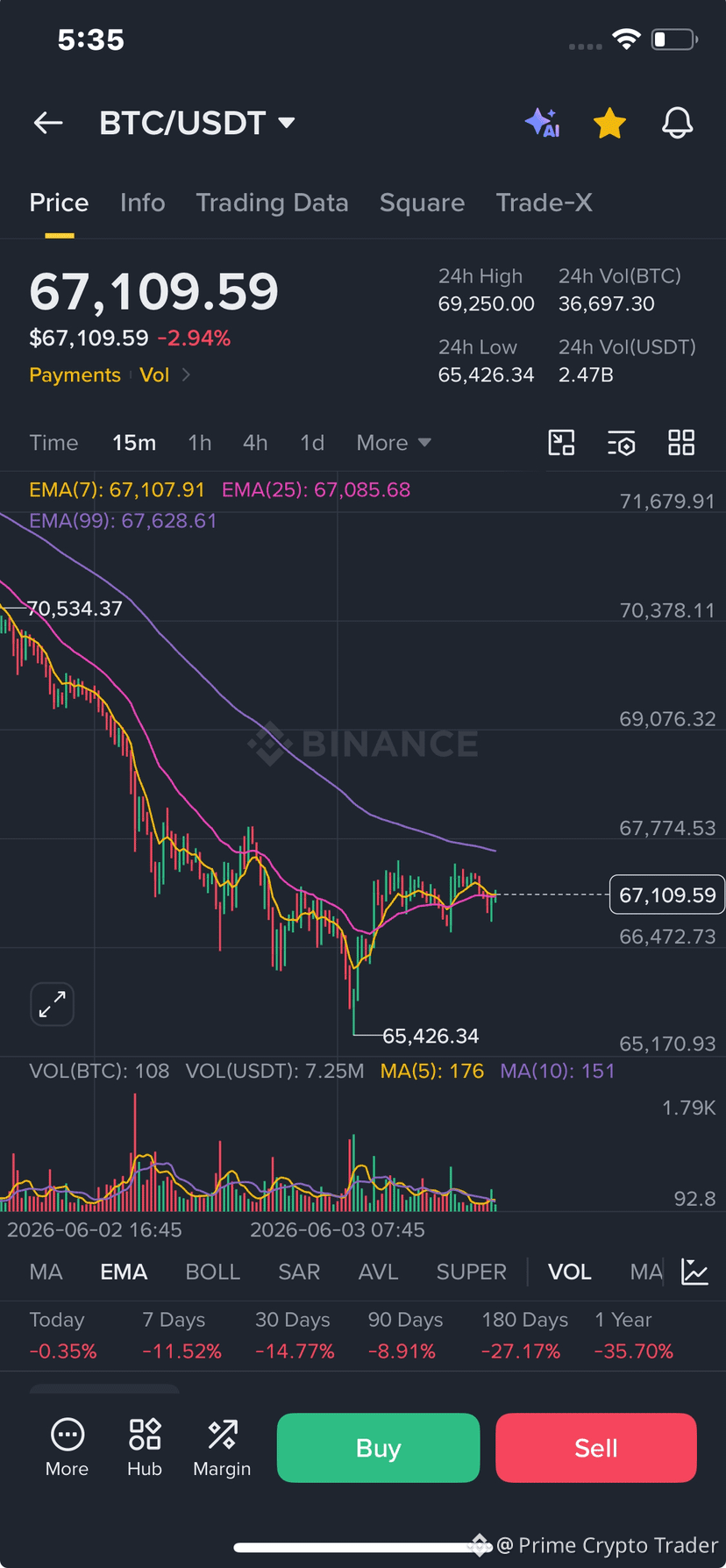Tap the Wi-Fi status icon
Screen dimensions: 726x1568
[626, 39]
